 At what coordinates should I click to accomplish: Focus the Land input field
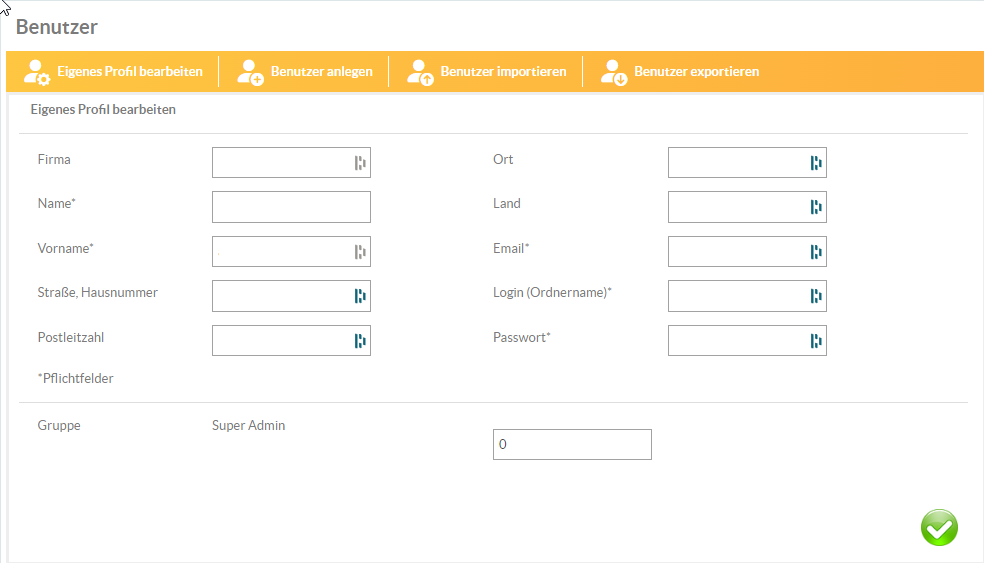736,207
